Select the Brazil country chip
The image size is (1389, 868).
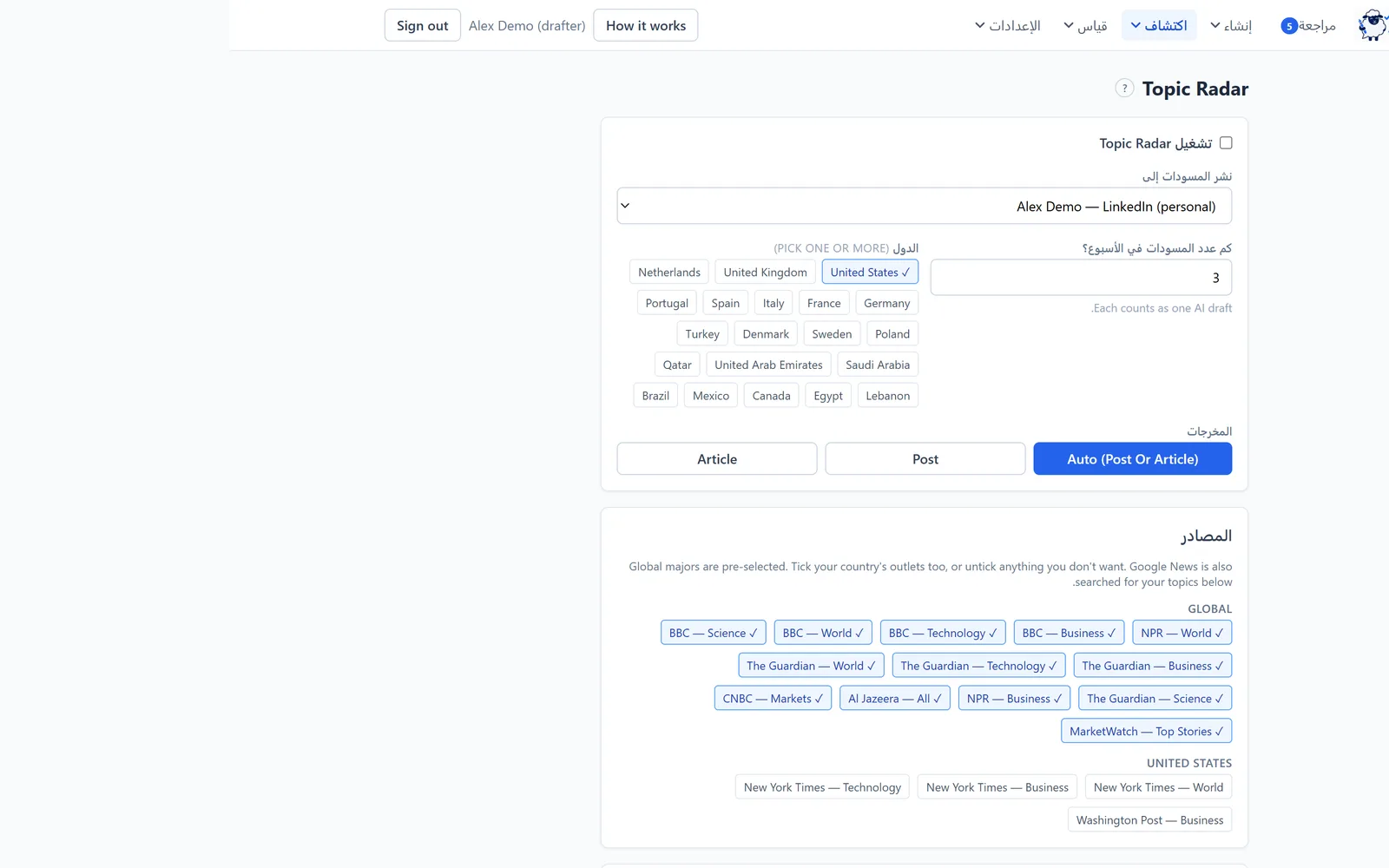click(x=655, y=396)
